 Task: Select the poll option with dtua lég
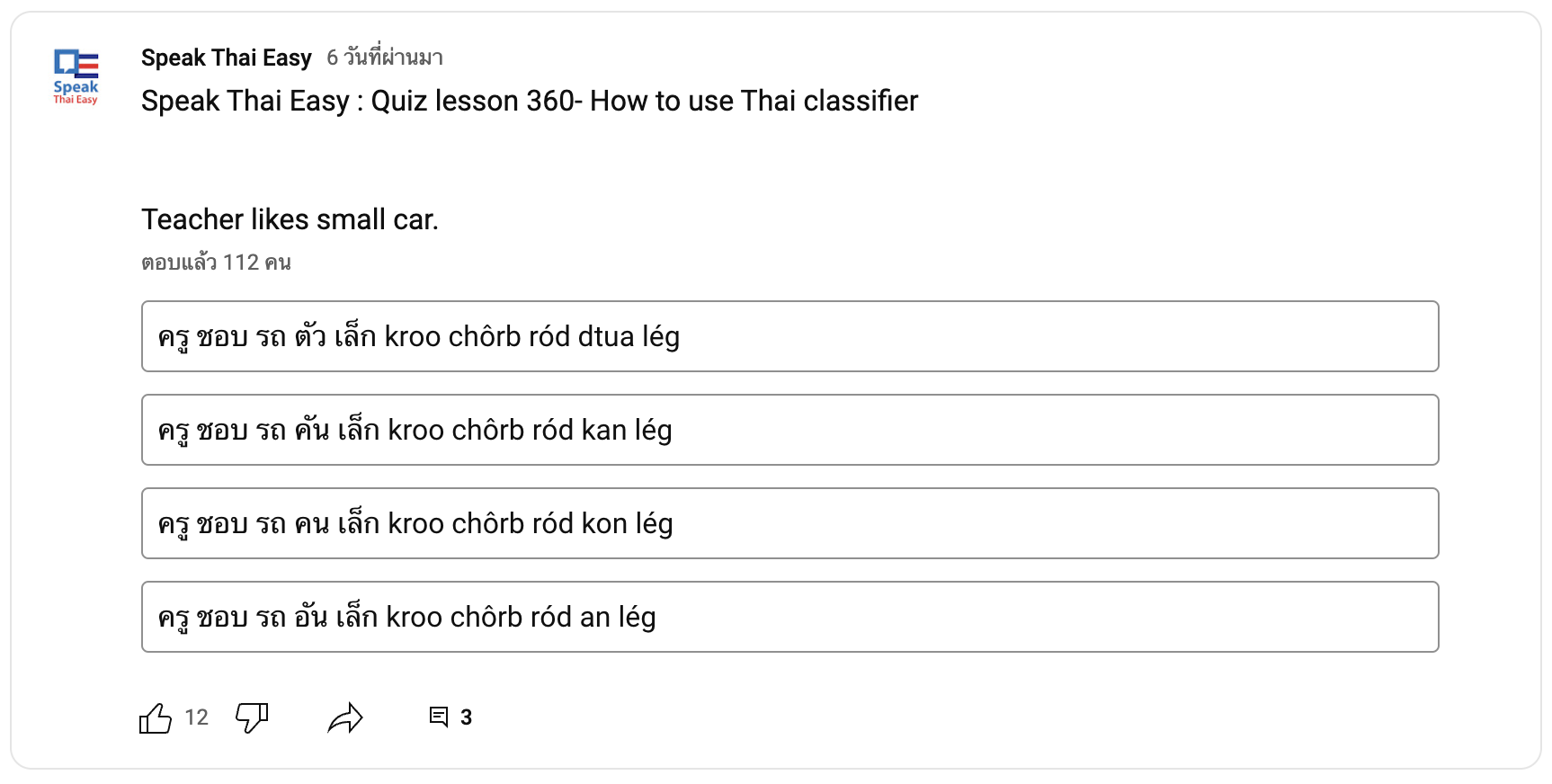click(x=789, y=336)
